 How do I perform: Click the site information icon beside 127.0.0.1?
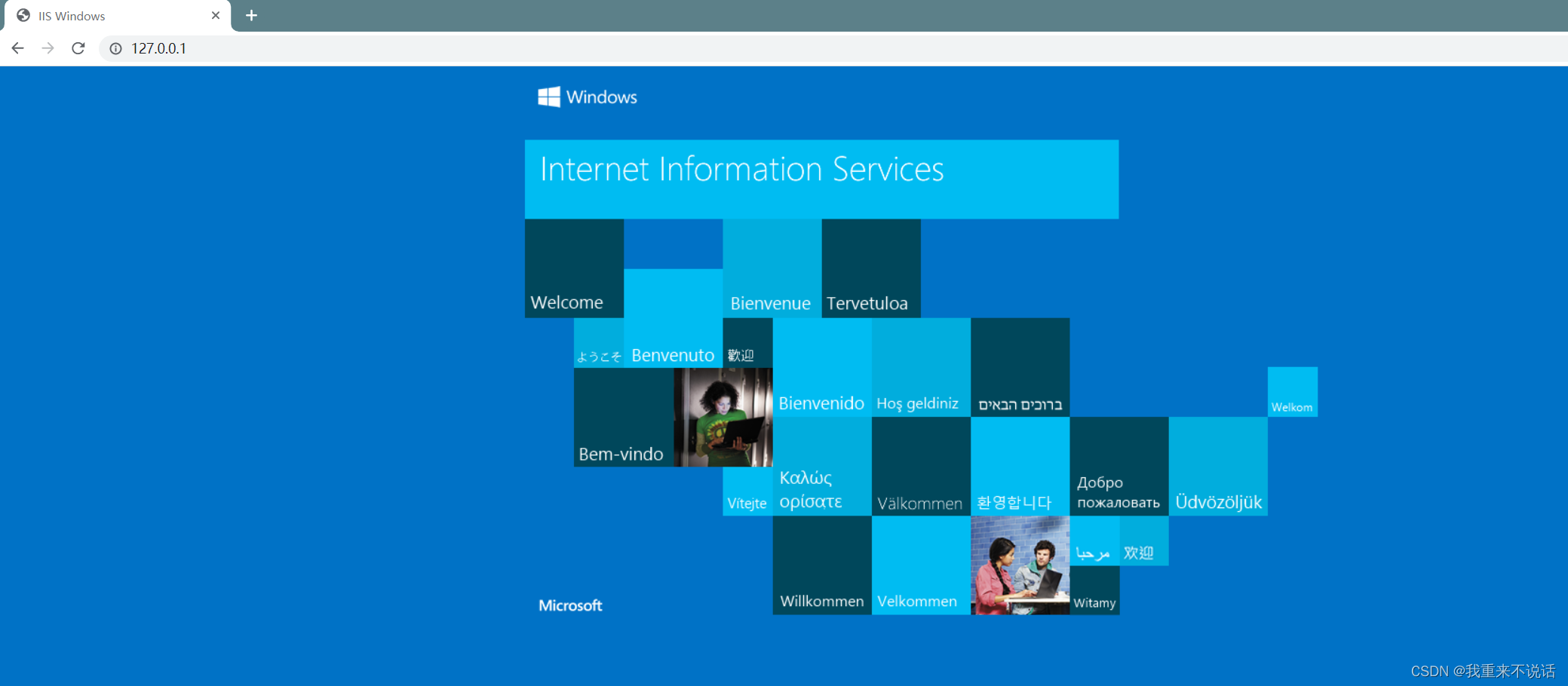(x=115, y=48)
